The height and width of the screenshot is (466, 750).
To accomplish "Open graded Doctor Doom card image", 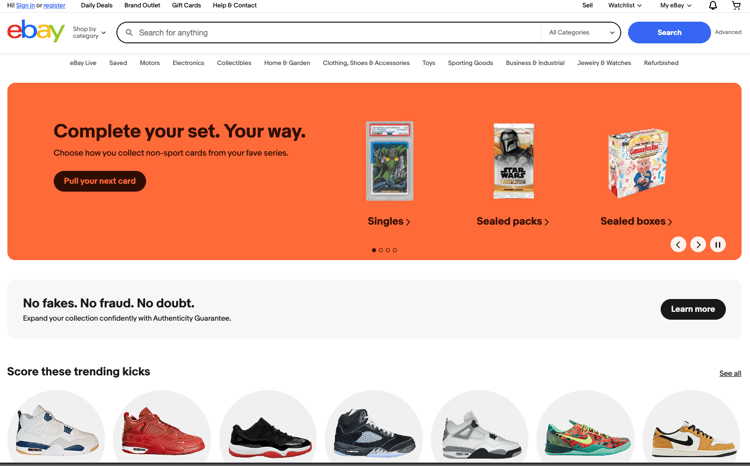I will click(389, 161).
